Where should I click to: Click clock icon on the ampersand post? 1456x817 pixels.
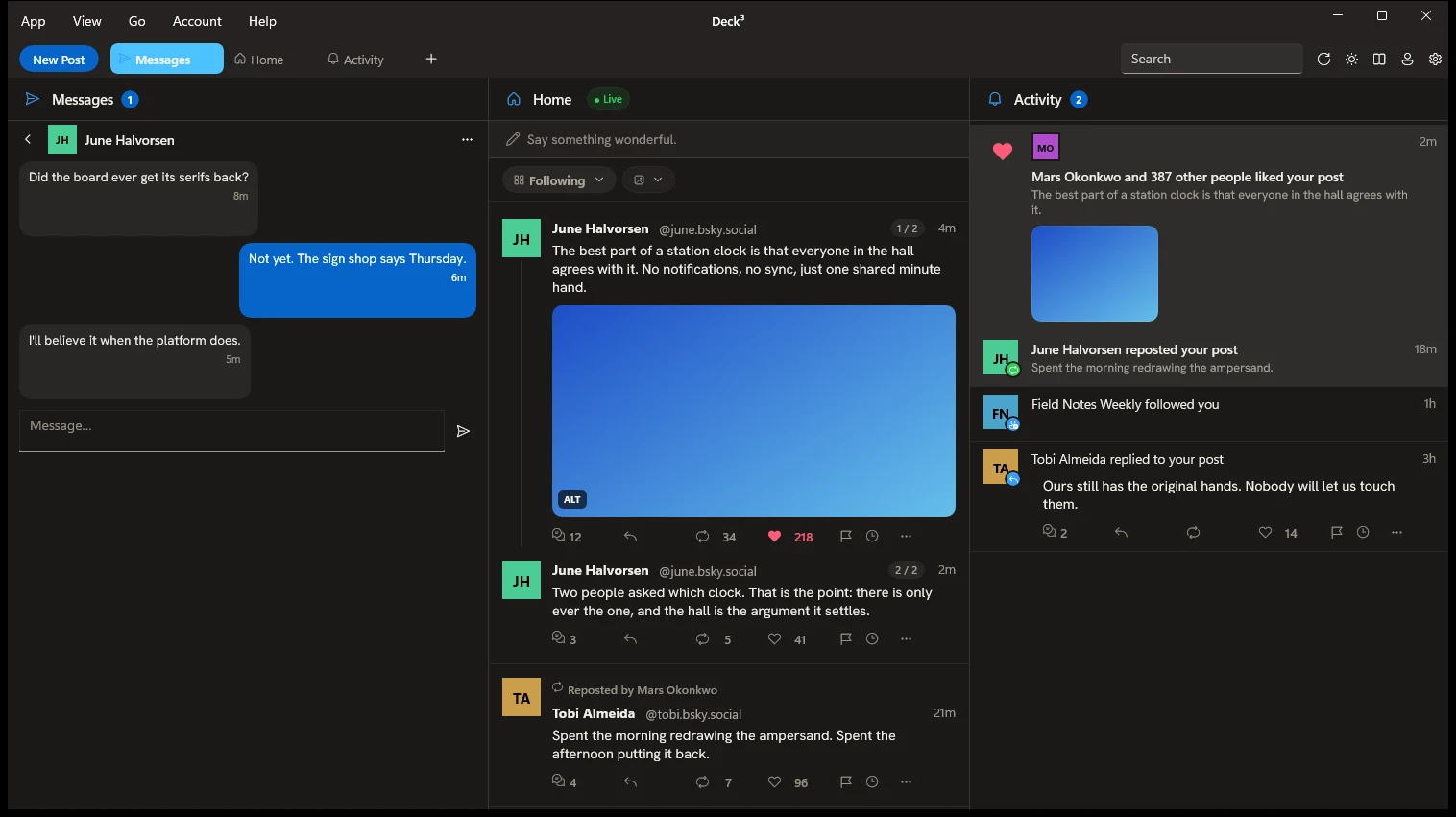pos(872,781)
